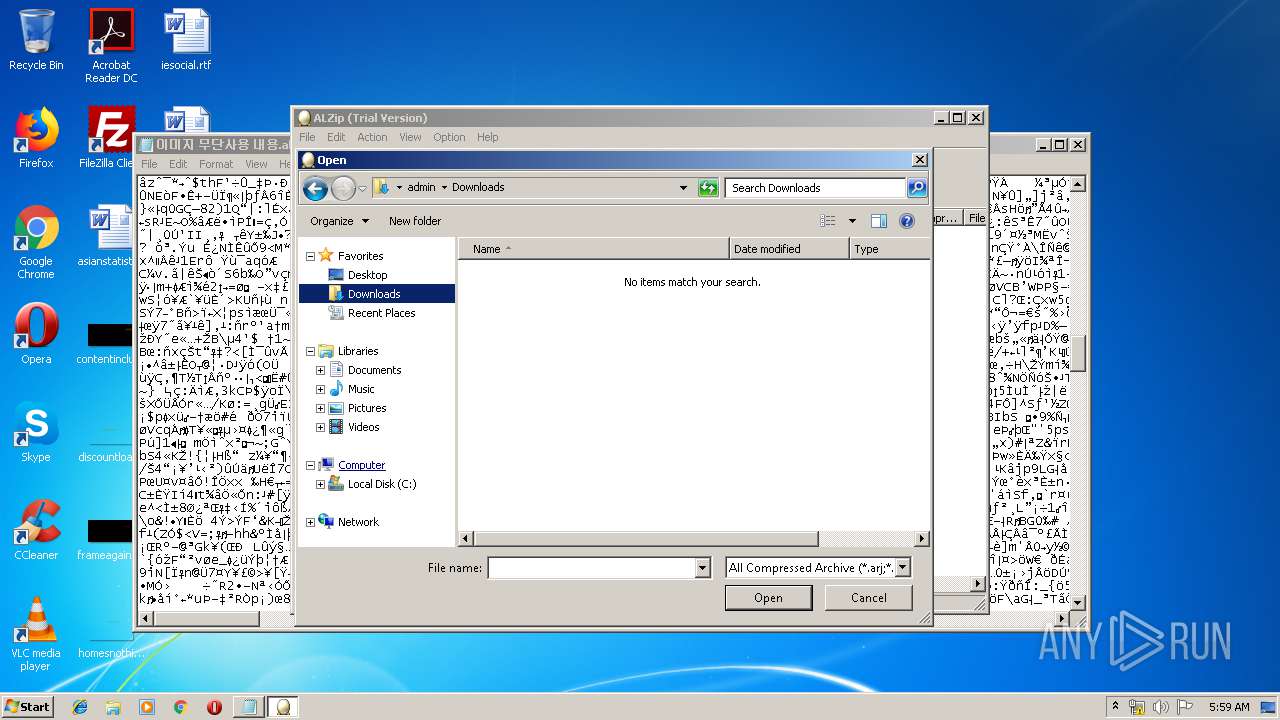This screenshot has width=1280, height=720.
Task: Open the address bar history dropdown
Action: coord(684,187)
